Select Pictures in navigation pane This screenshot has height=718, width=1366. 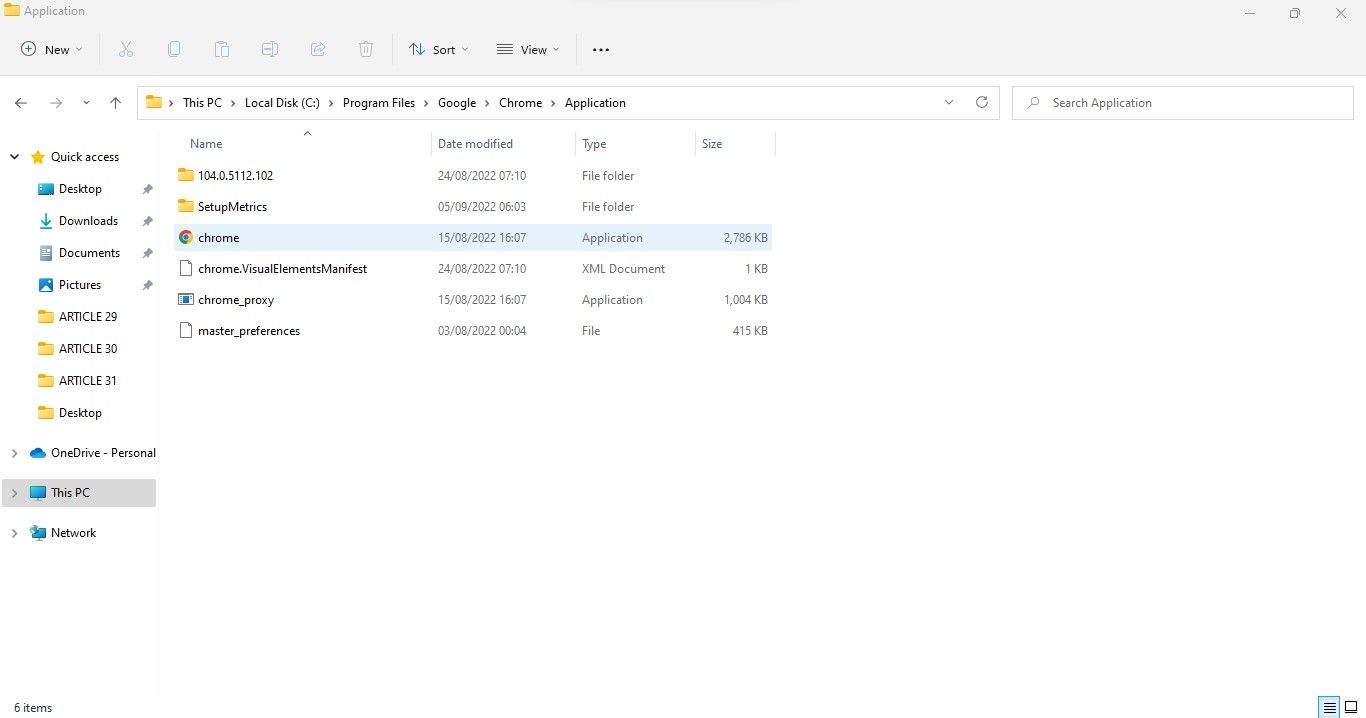[x=80, y=285]
